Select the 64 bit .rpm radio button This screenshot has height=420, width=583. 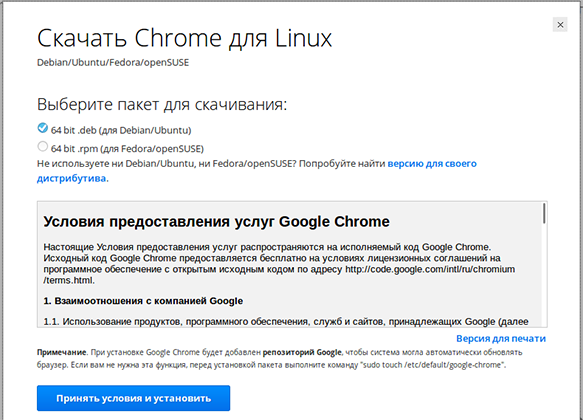coord(43,146)
